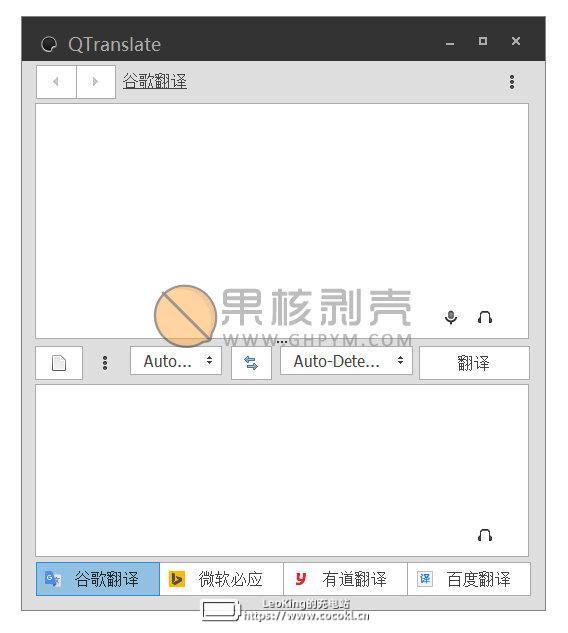
Task: Go forward with the right arrow
Action: (x=96, y=82)
